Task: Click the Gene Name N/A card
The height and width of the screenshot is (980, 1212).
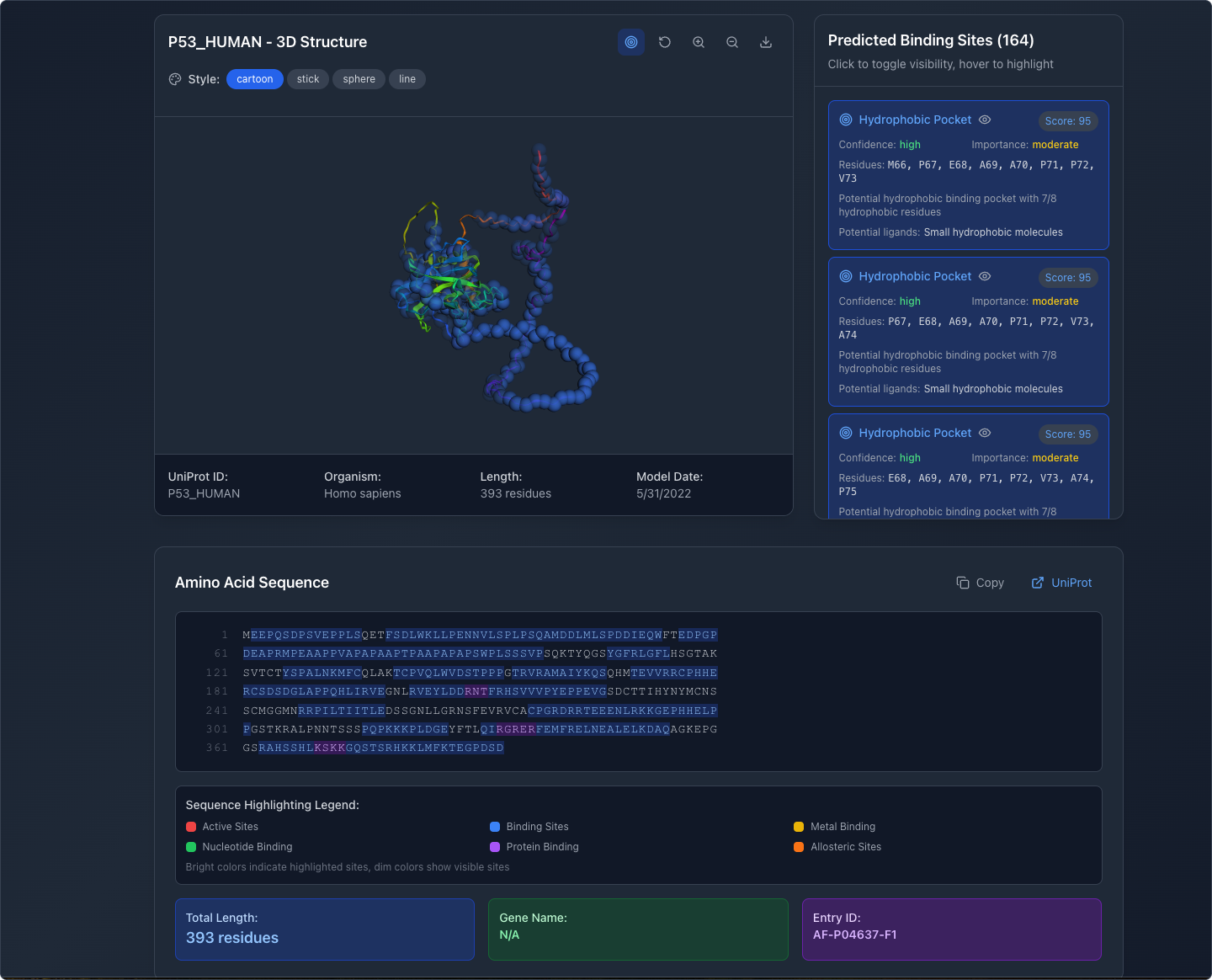Action: pyautogui.click(x=638, y=929)
